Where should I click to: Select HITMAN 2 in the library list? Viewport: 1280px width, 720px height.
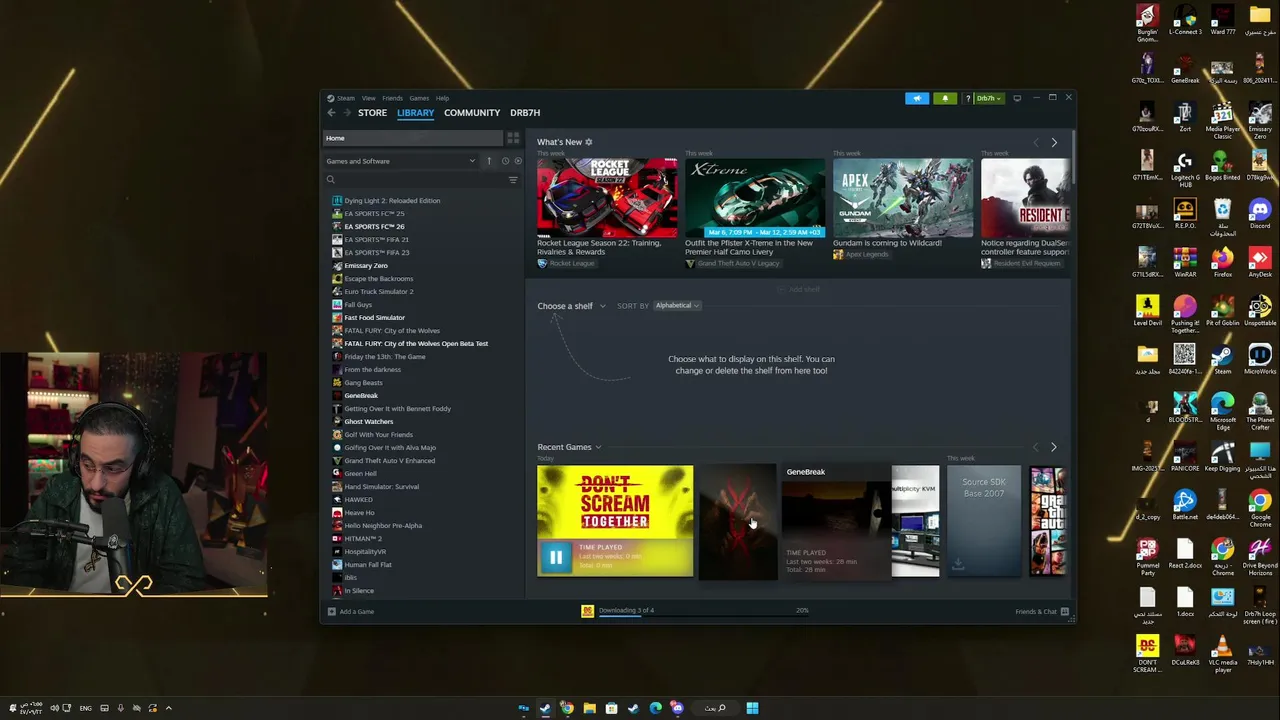pyautogui.click(x=362, y=539)
